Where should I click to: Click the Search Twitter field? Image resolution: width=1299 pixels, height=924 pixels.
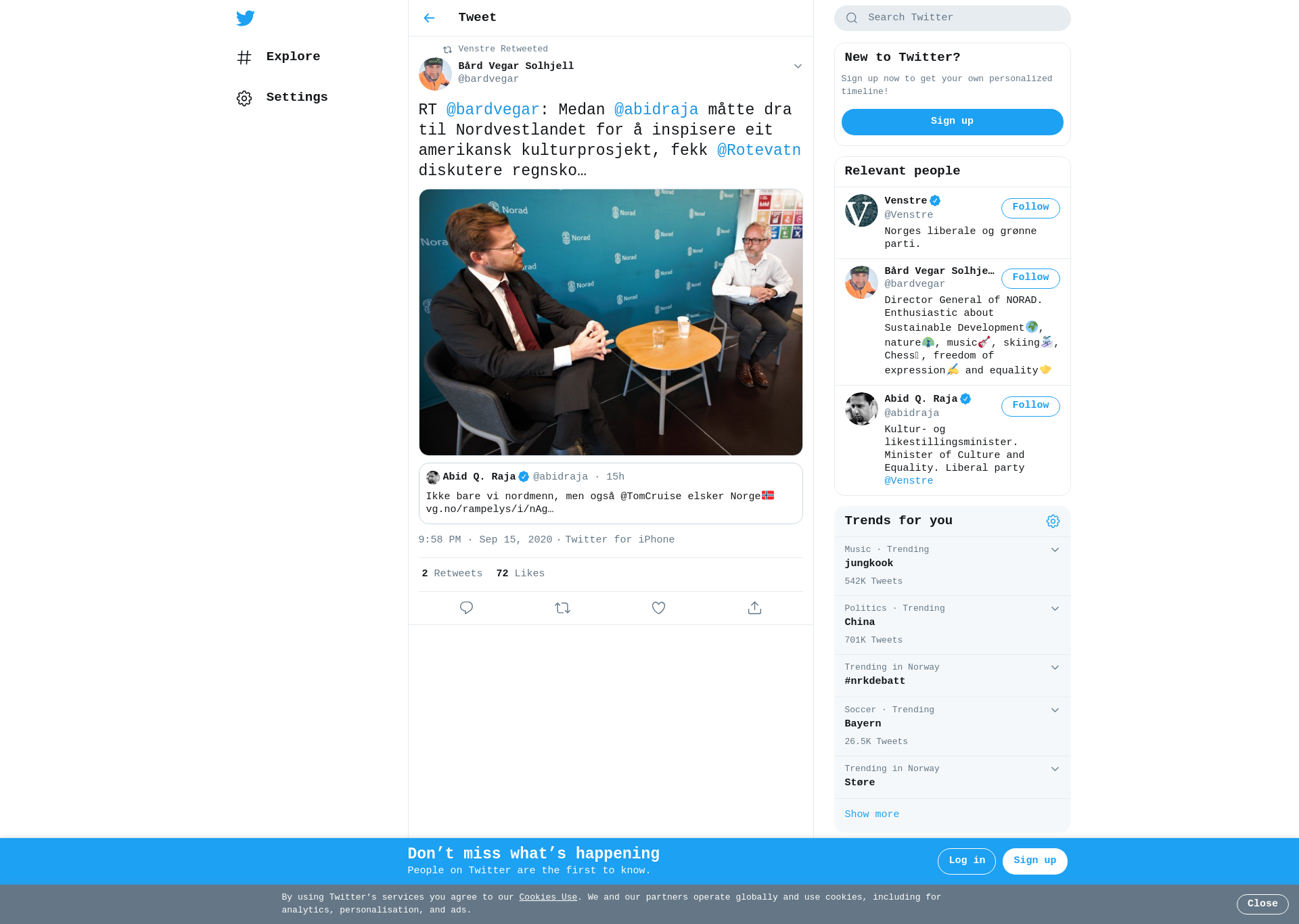coord(952,18)
